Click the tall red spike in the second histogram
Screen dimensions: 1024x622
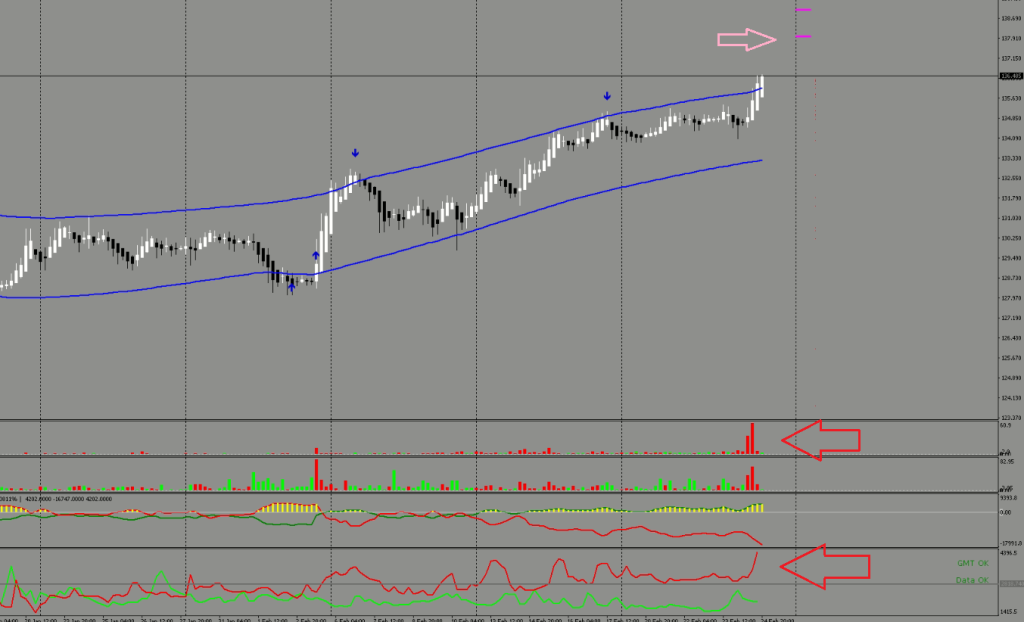pyautogui.click(x=316, y=474)
